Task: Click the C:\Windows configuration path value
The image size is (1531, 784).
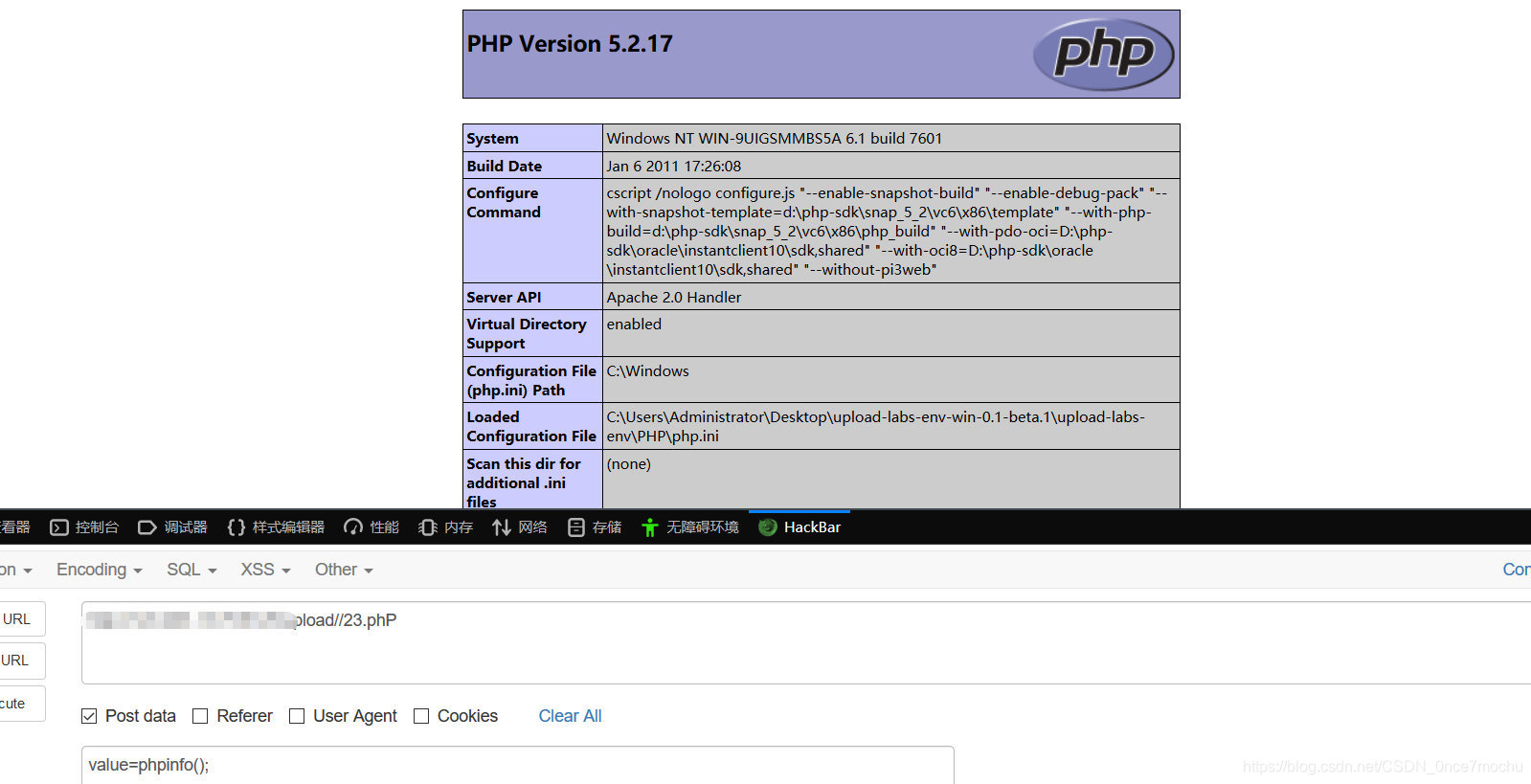Action: pyautogui.click(x=647, y=370)
